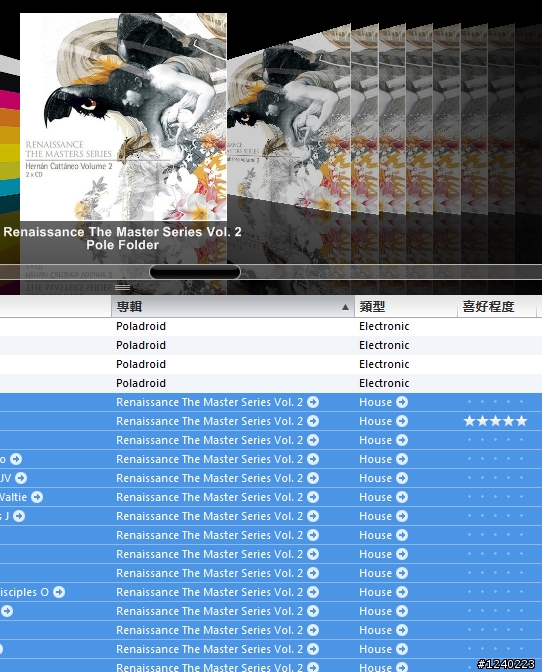Image resolution: width=542 pixels, height=672 pixels.
Task: Click House genre arrow in "s J" row
Action: point(401,516)
